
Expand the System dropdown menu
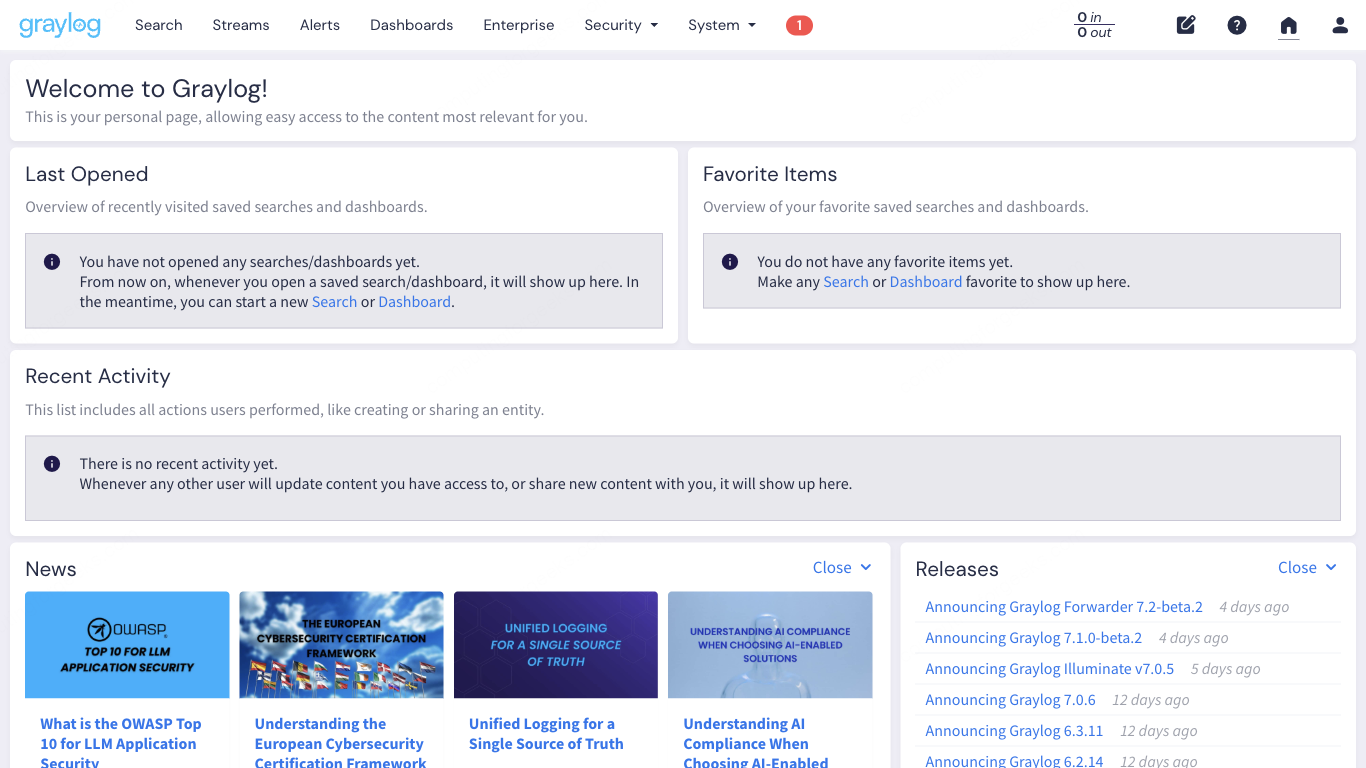coord(721,25)
